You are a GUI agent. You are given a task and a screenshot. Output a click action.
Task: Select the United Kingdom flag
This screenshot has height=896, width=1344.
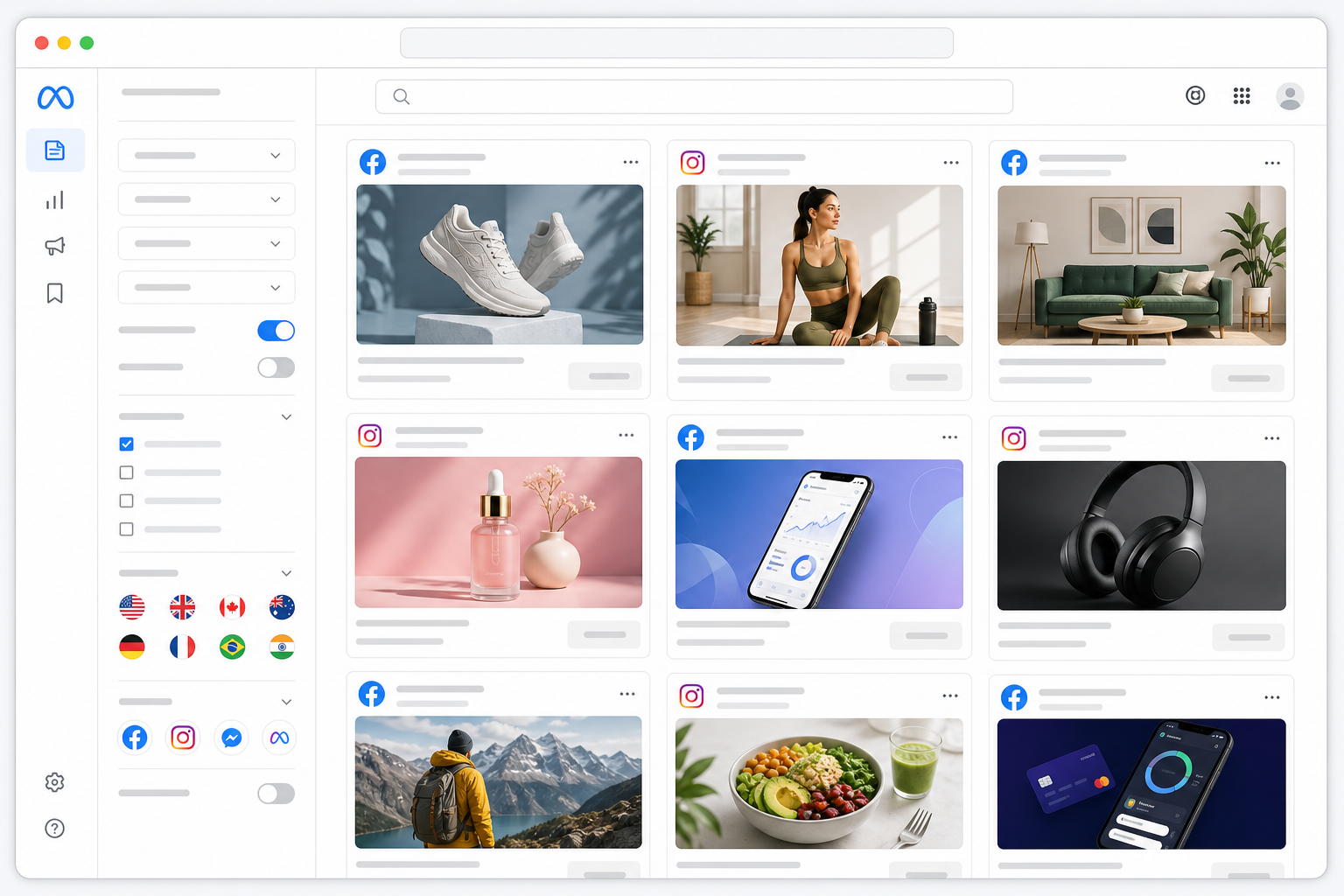pos(182,607)
